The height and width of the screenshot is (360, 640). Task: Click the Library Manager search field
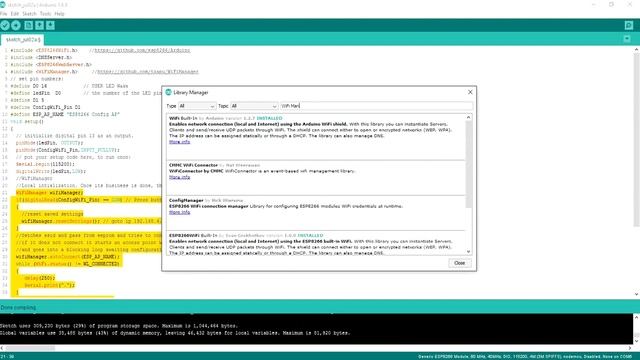(x=376, y=106)
